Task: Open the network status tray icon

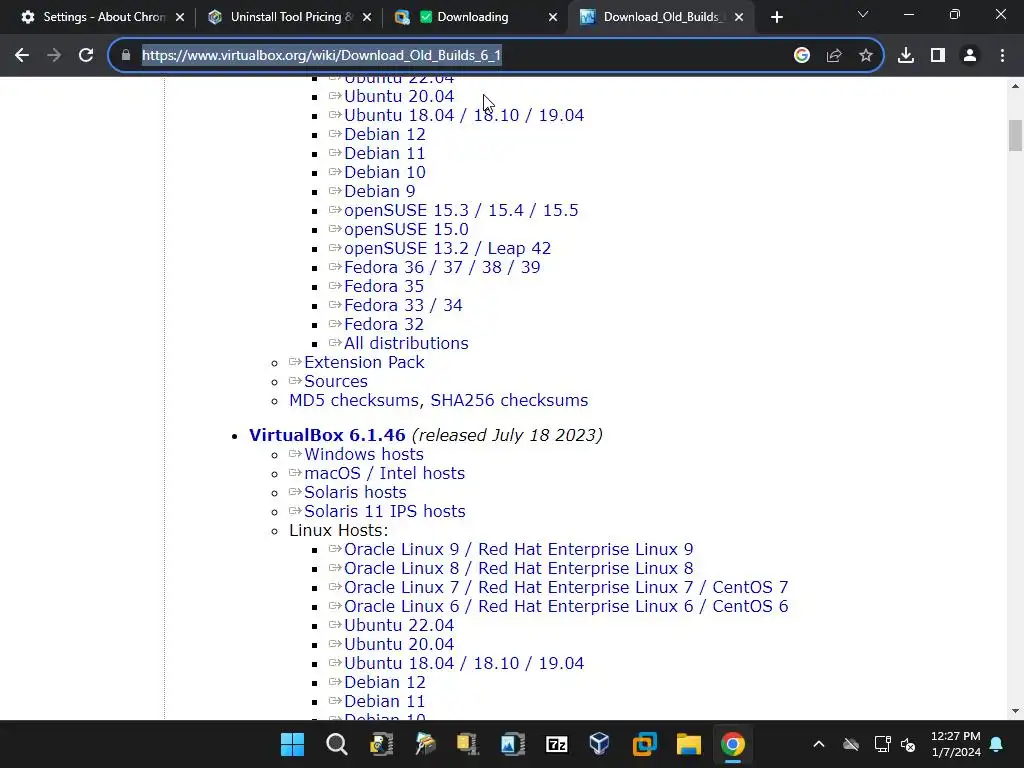Action: tap(882, 744)
